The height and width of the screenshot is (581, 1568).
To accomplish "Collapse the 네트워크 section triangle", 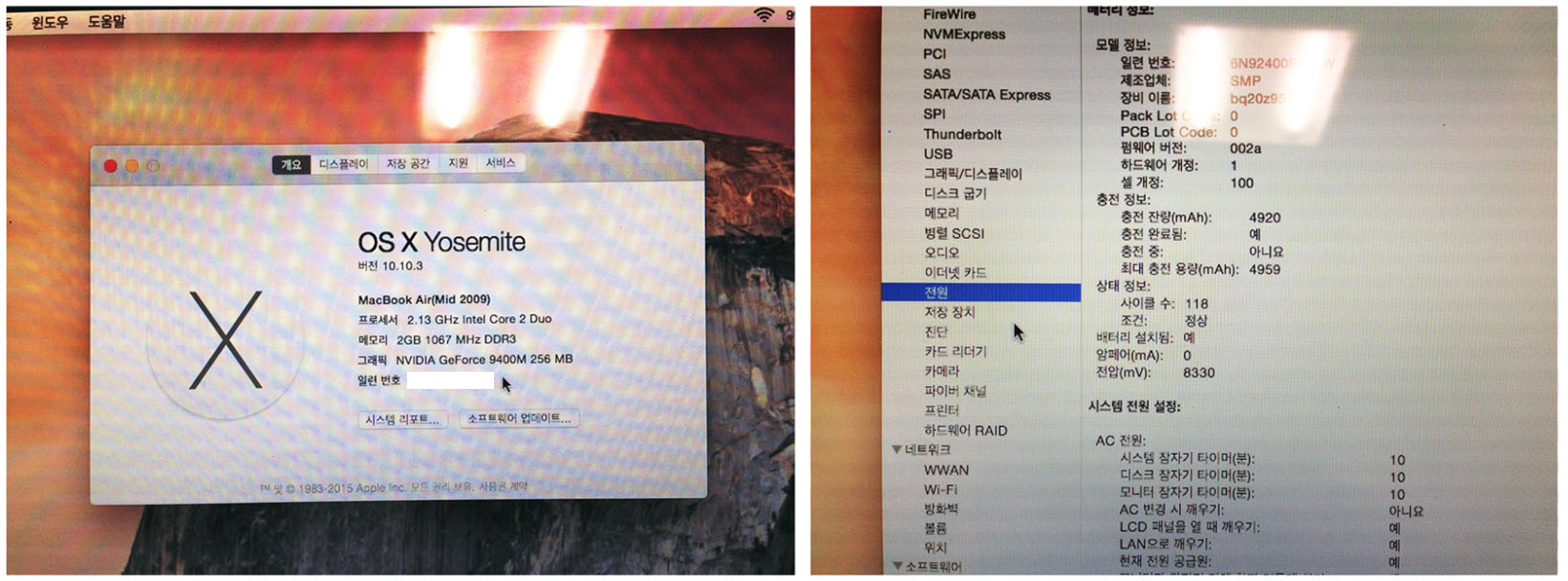I will 896,449.
